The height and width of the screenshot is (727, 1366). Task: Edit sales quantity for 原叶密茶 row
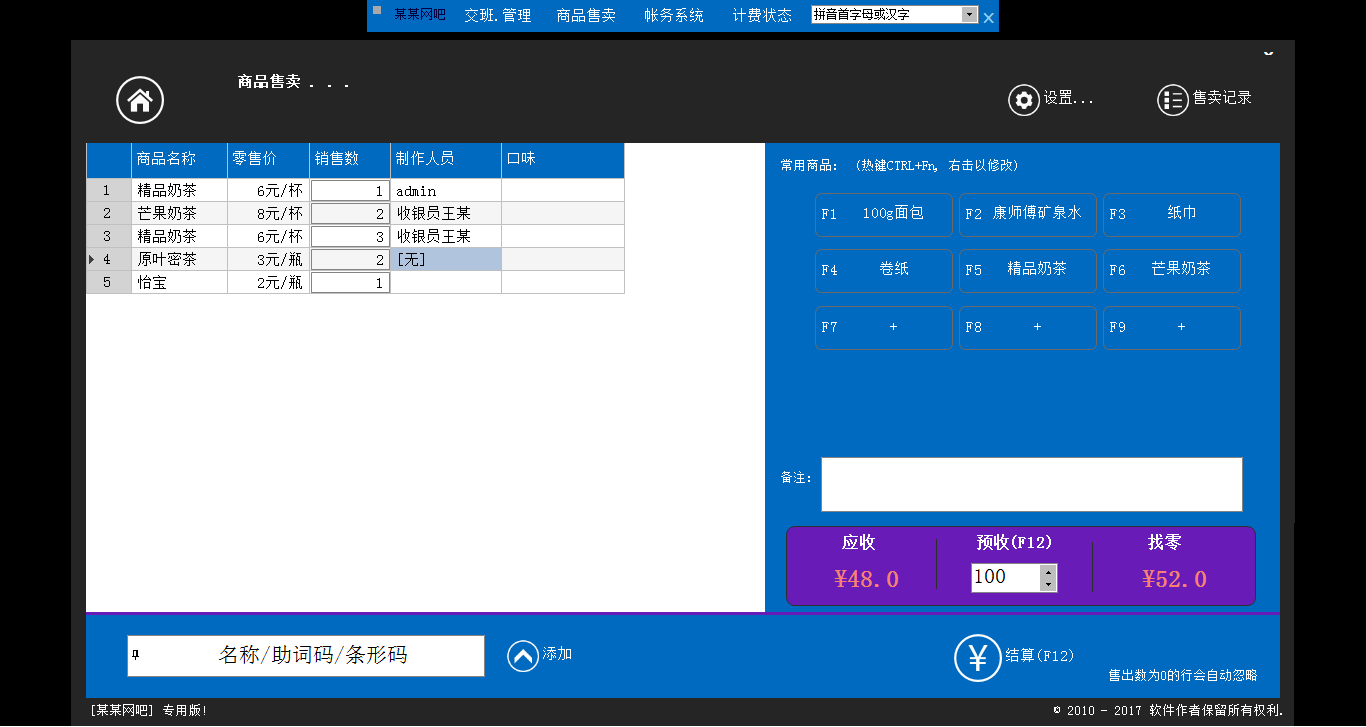350,259
